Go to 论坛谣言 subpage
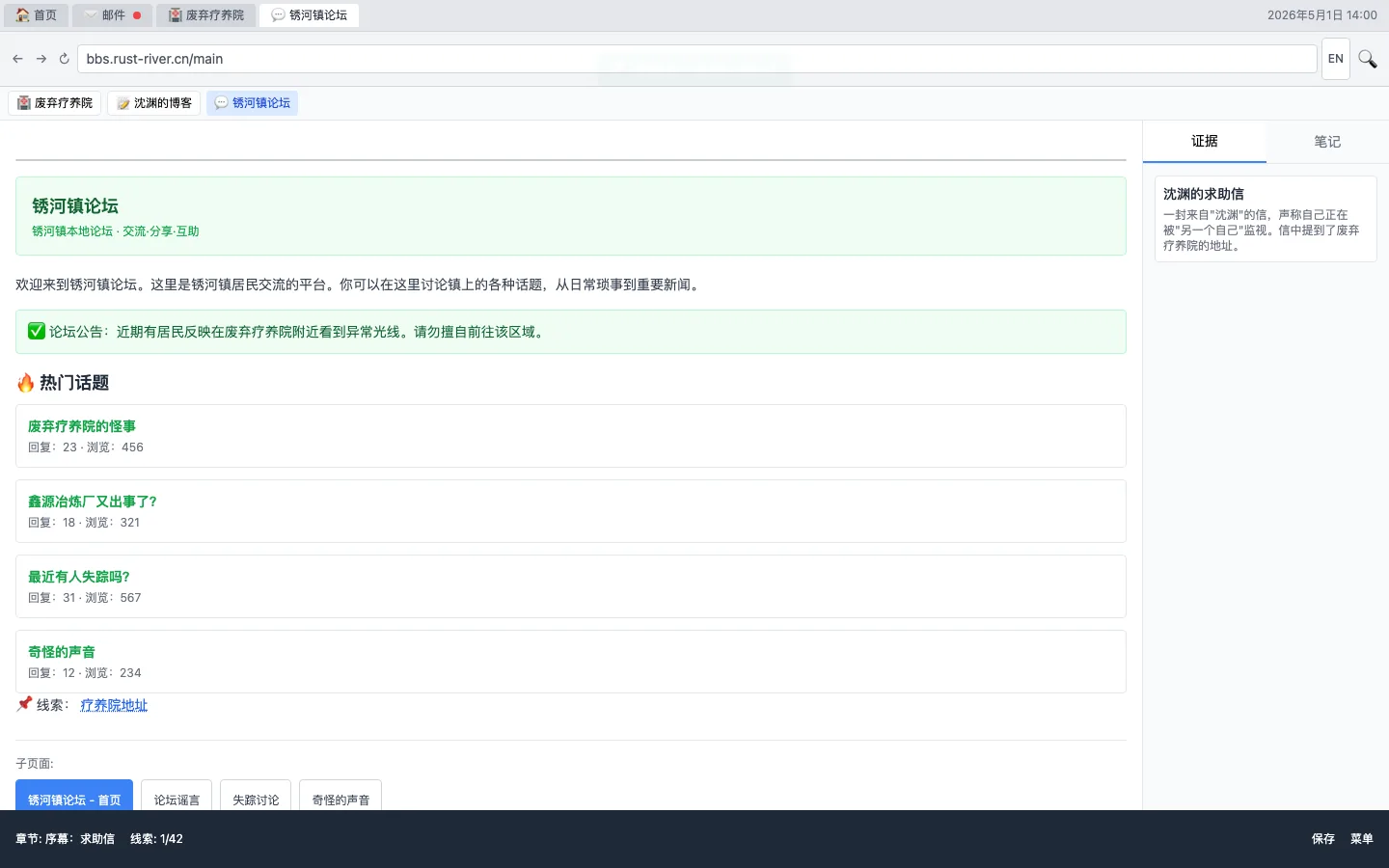Image resolution: width=1389 pixels, height=868 pixels. (177, 797)
